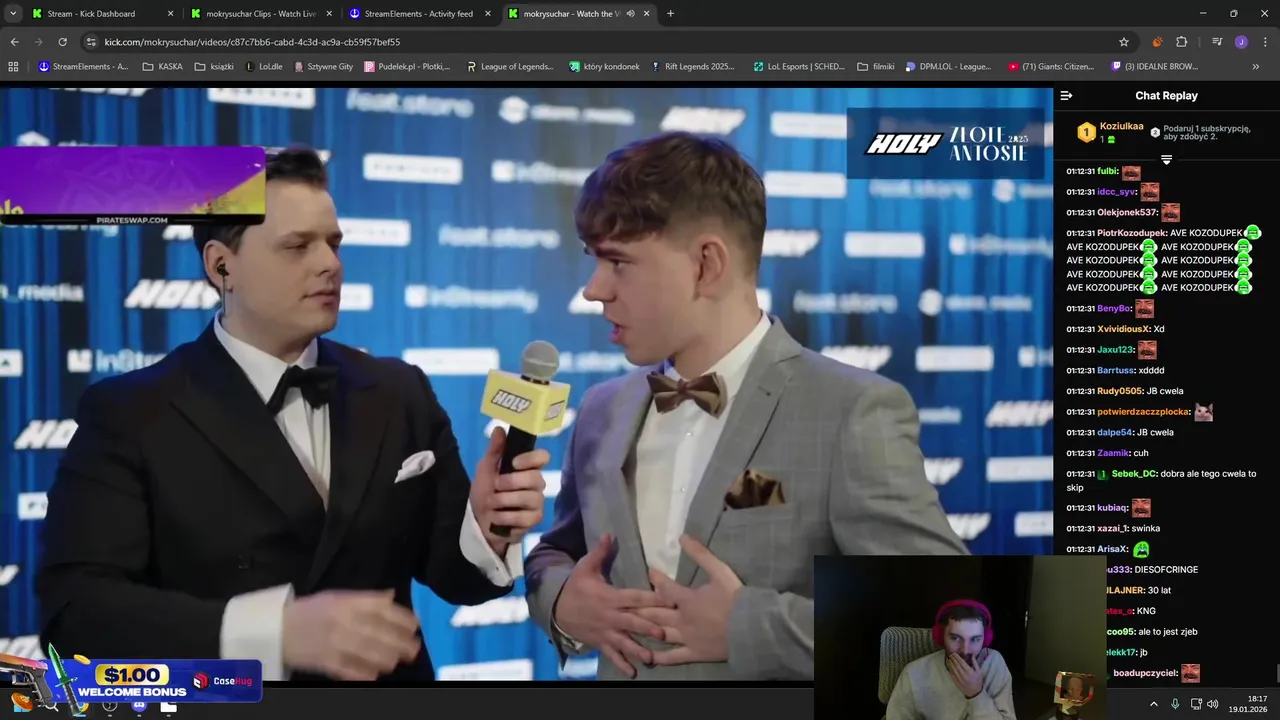Viewport: 1280px width, 720px height.
Task: Open the książki bookmarks folder
Action: (214, 67)
